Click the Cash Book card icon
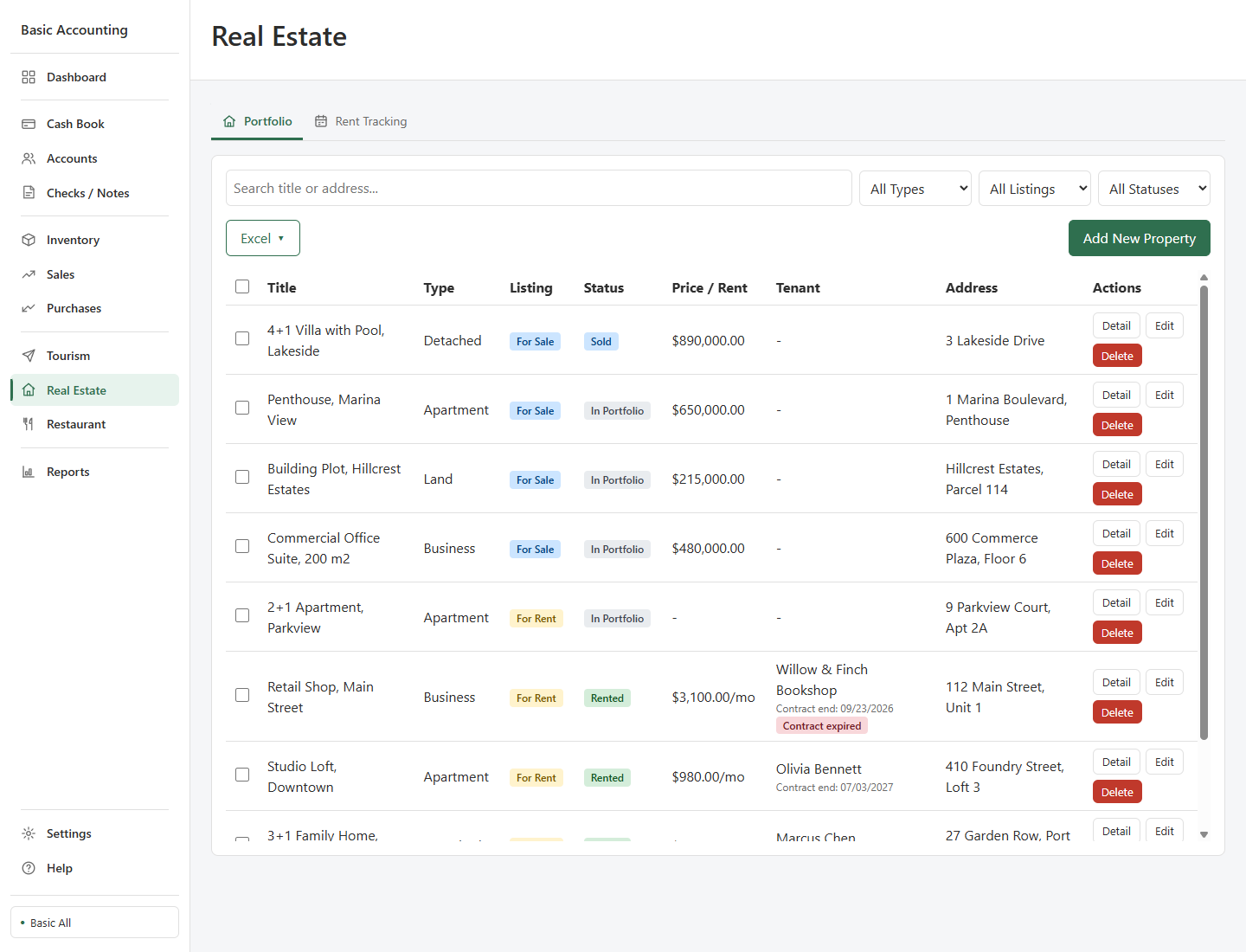 tap(29, 124)
